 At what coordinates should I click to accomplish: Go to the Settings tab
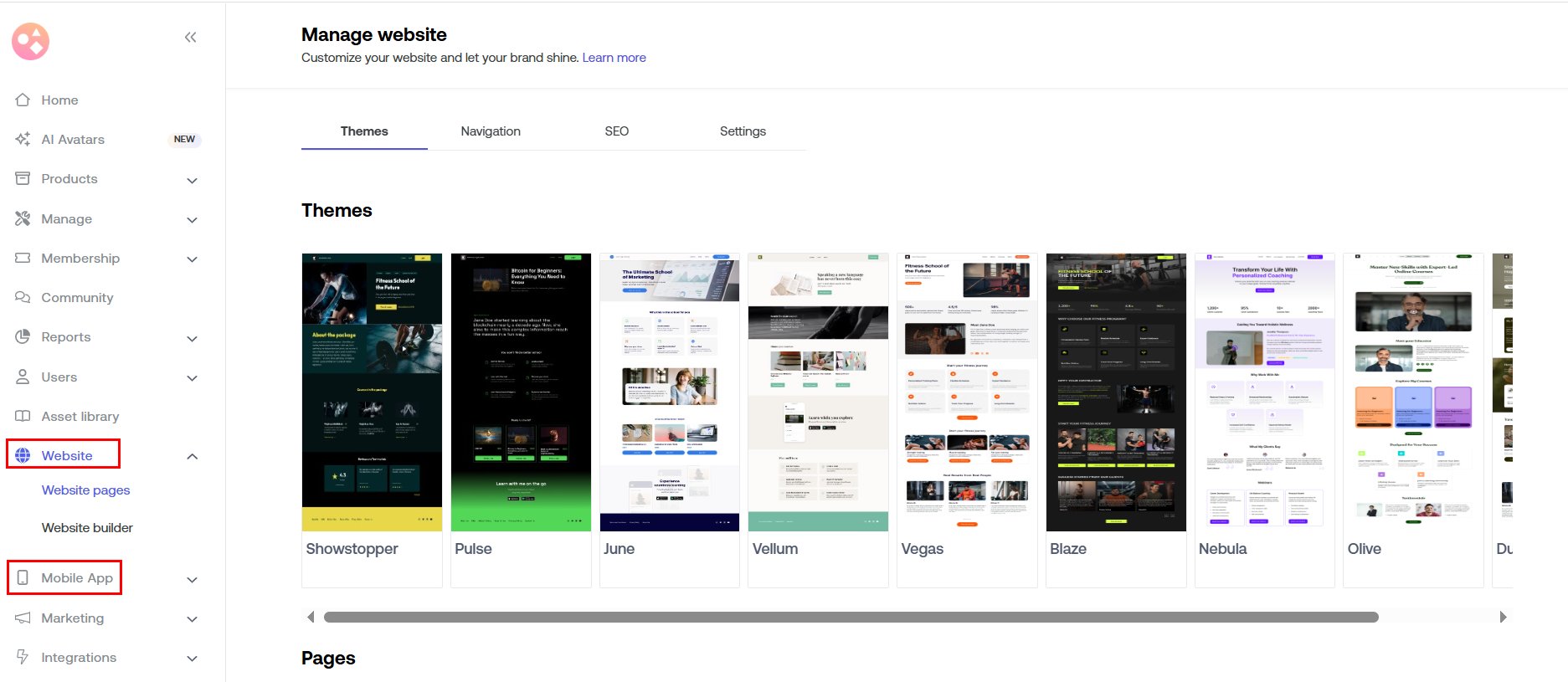click(743, 131)
